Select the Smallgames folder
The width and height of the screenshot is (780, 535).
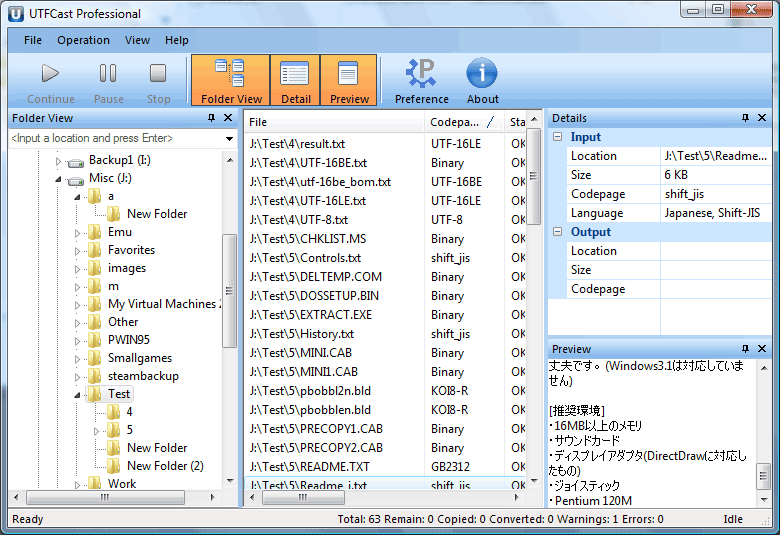139,358
